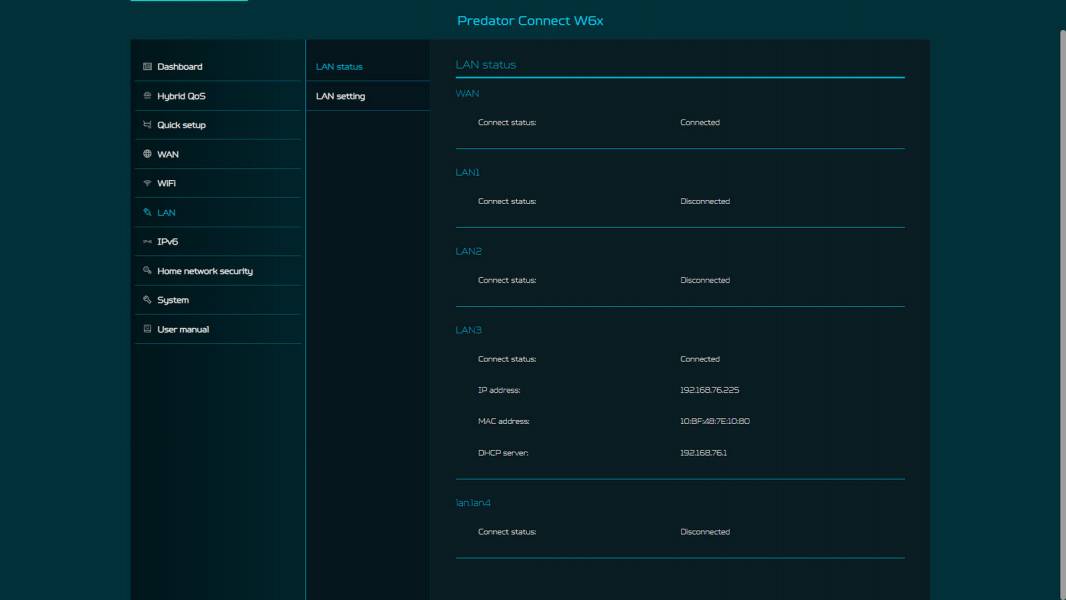Select the WiFi signal icon
Viewport: 1066px width, 600px height.
pos(148,183)
